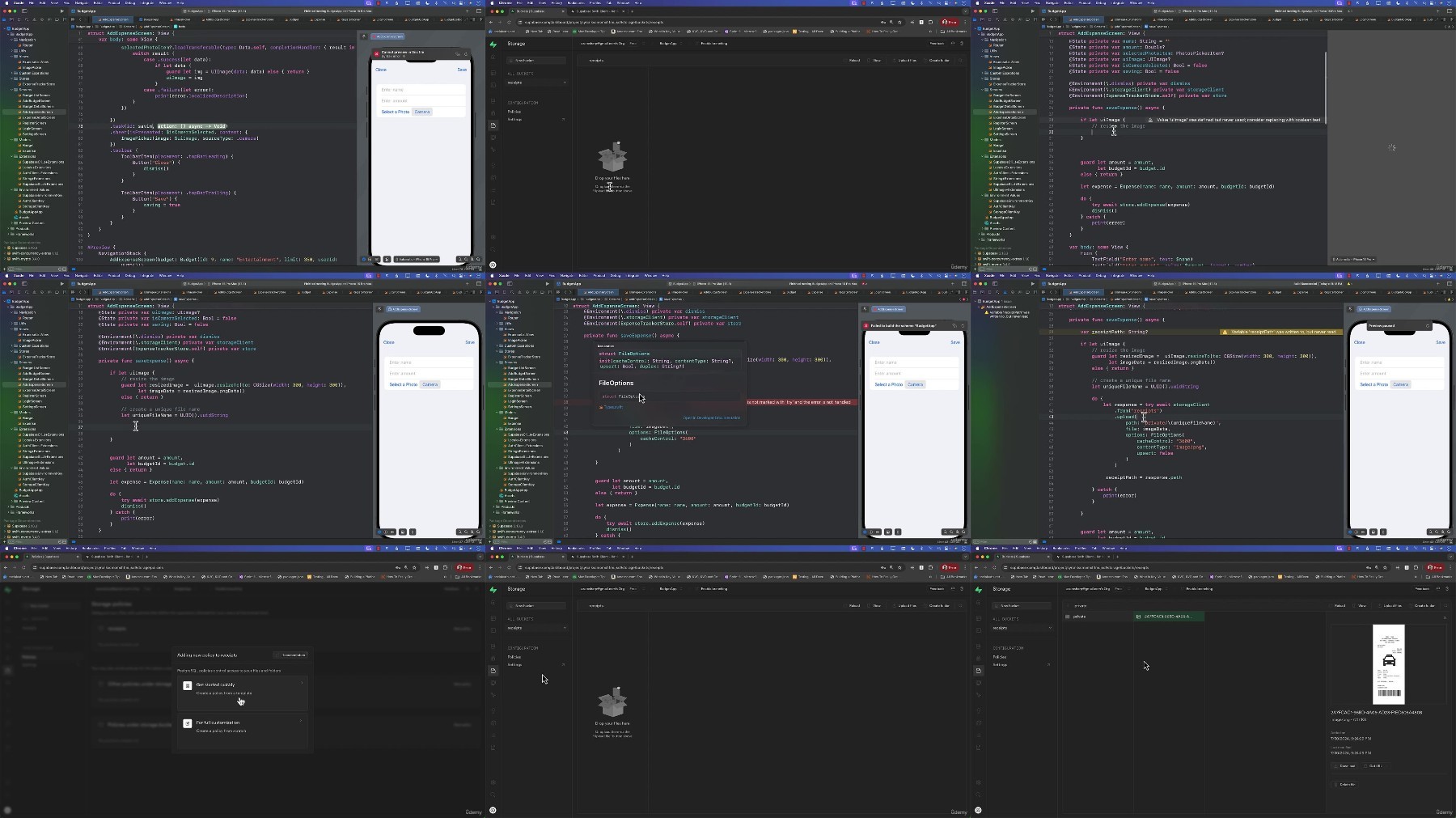1456x818 pixels.
Task: Click Storage sidebar icon in receipt preview window
Action: click(x=979, y=671)
